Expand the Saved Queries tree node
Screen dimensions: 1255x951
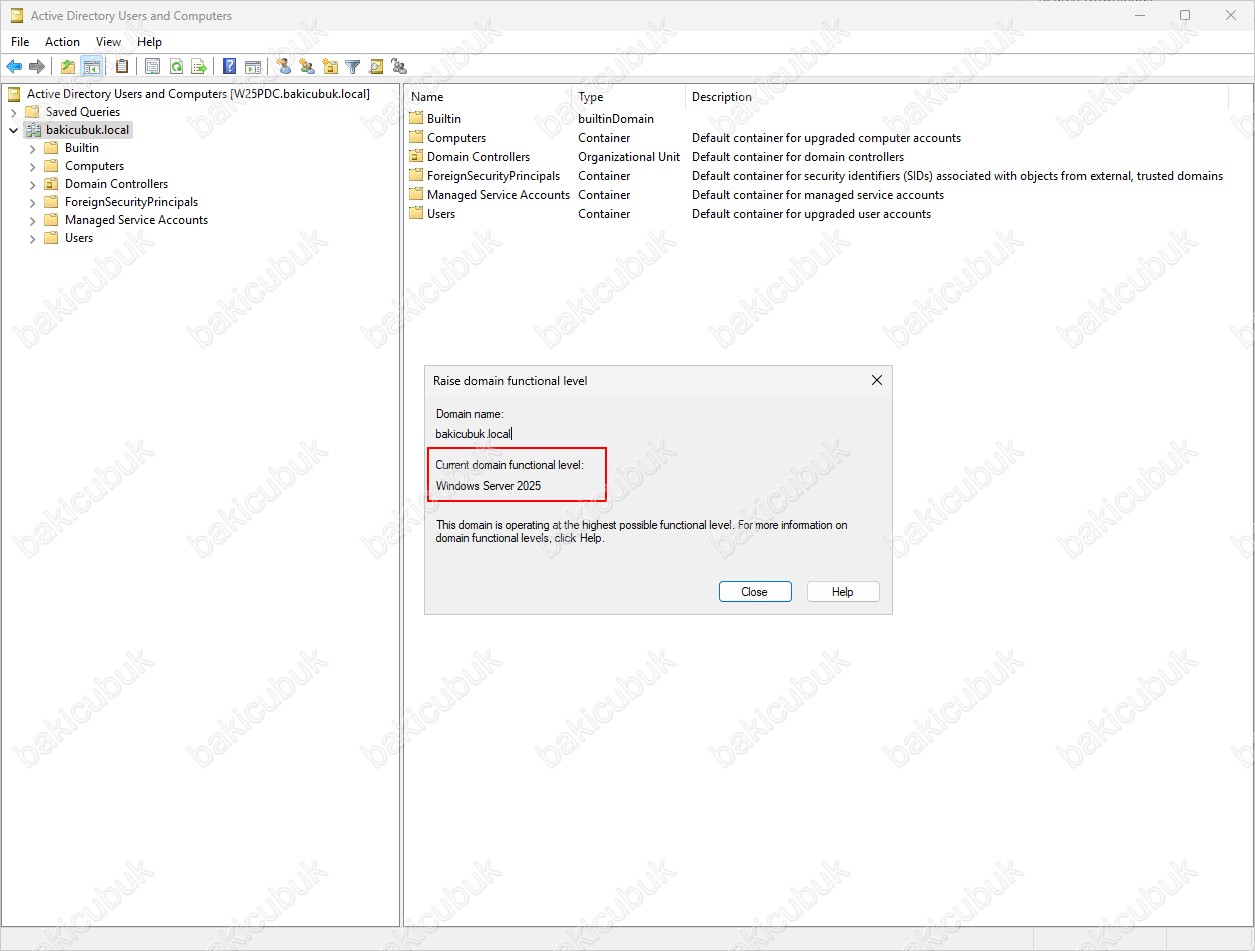coord(13,112)
